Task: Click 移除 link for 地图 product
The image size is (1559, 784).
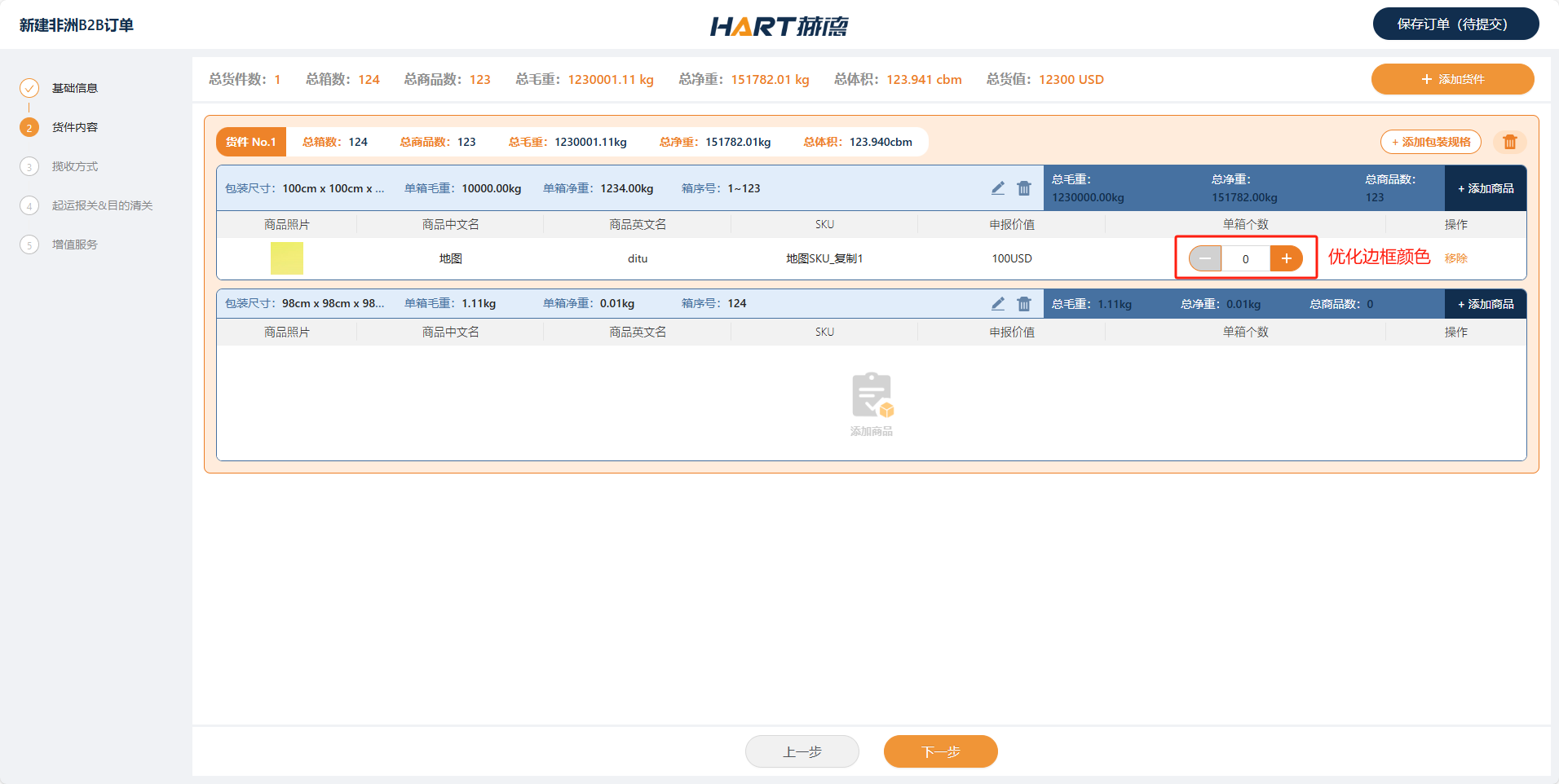Action: pyautogui.click(x=1455, y=258)
